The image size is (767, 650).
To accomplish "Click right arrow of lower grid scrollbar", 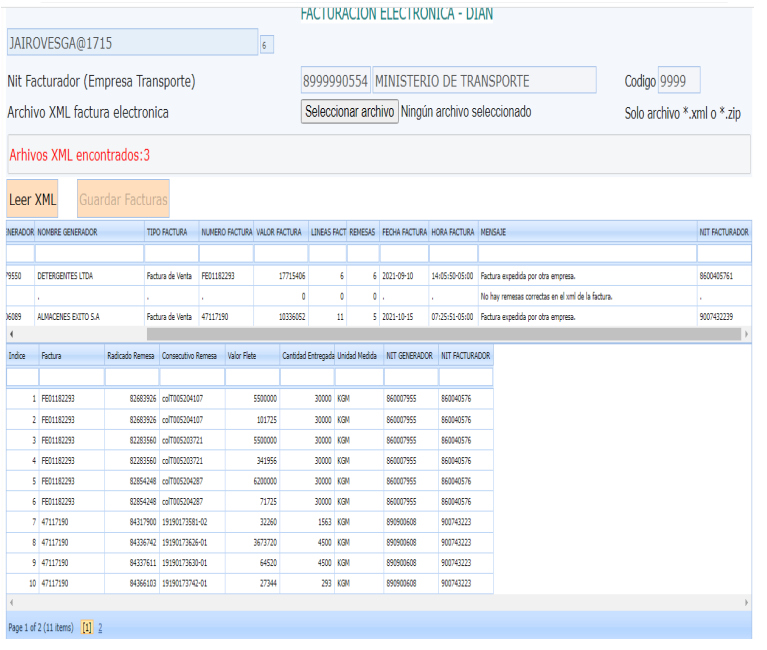I will [x=746, y=603].
